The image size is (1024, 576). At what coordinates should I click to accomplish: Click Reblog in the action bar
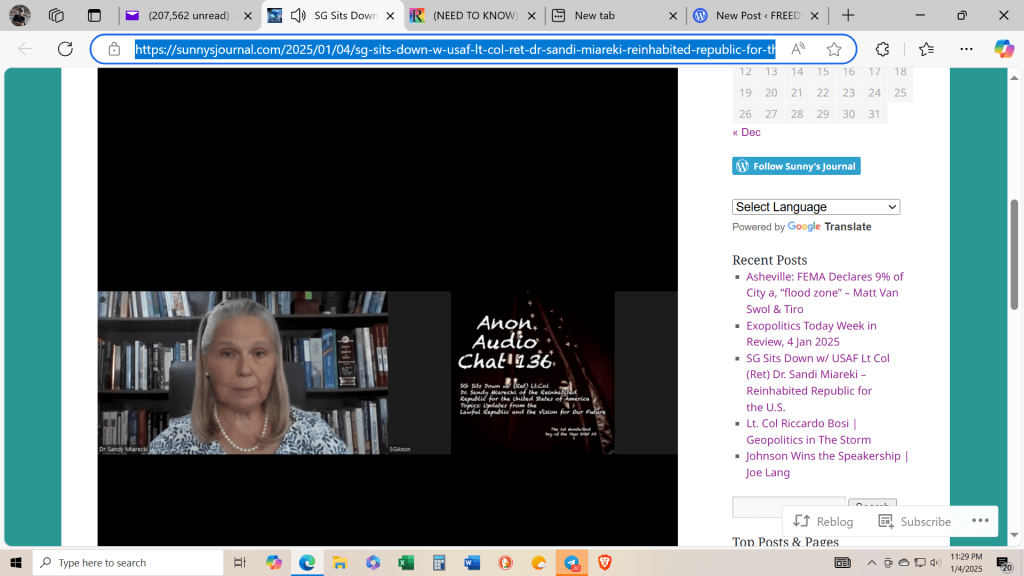(824, 521)
